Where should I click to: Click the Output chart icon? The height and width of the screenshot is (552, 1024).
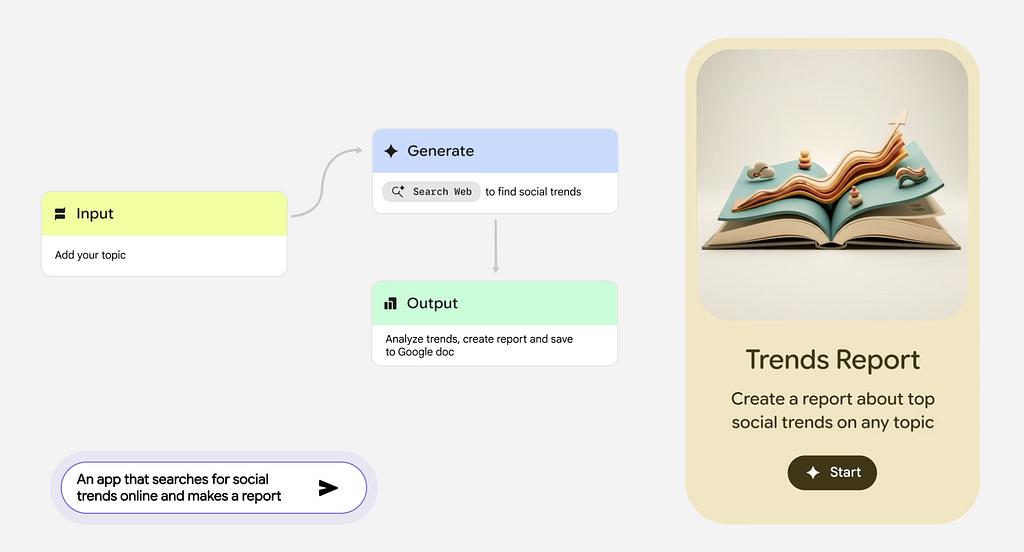pos(391,303)
